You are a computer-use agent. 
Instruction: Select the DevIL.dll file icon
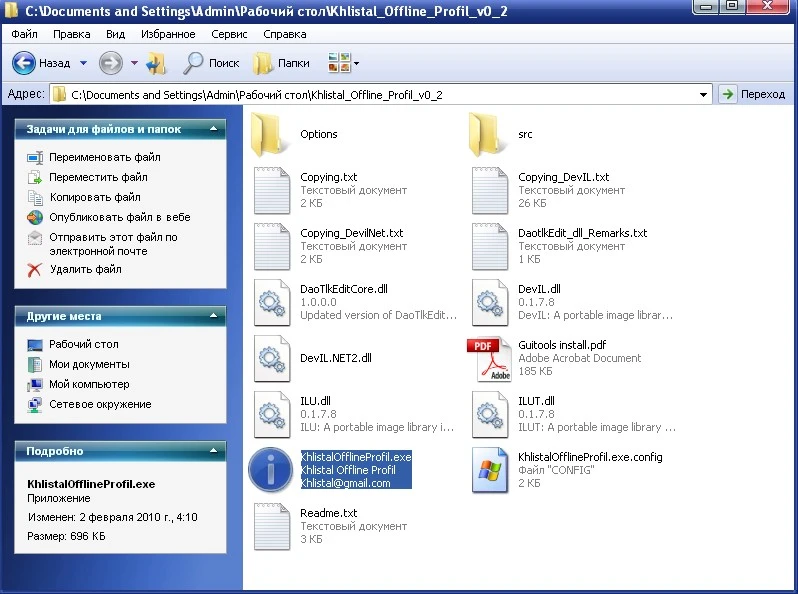[489, 303]
